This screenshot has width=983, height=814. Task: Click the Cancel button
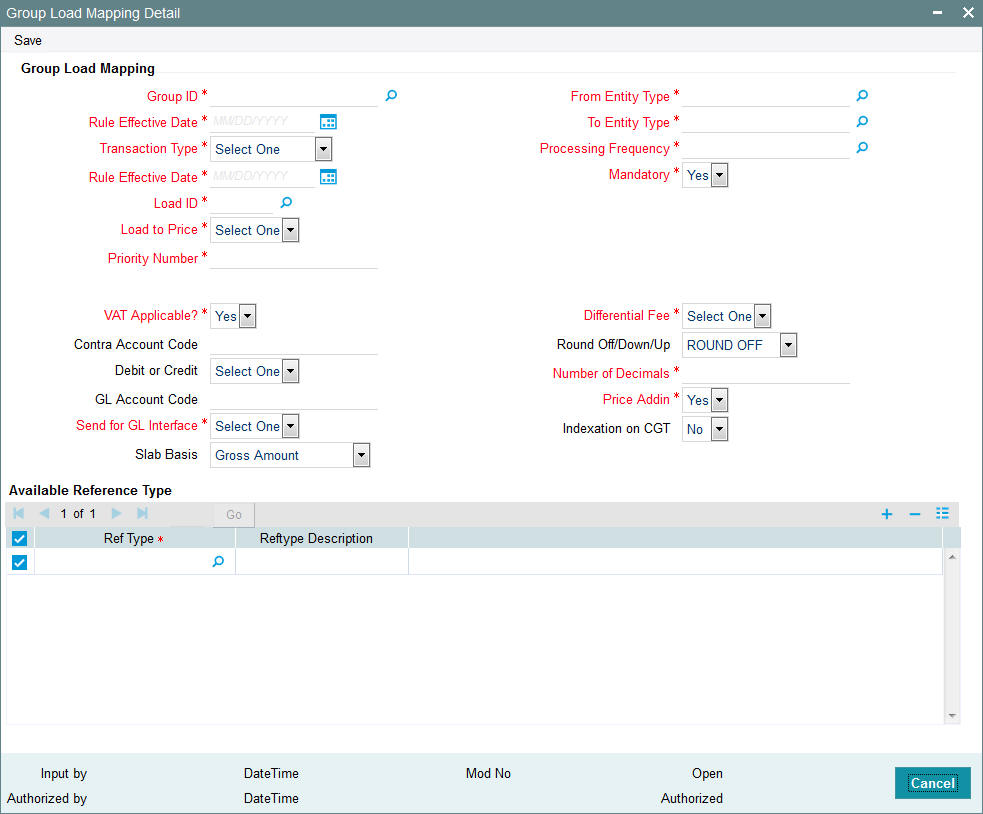pos(932,783)
